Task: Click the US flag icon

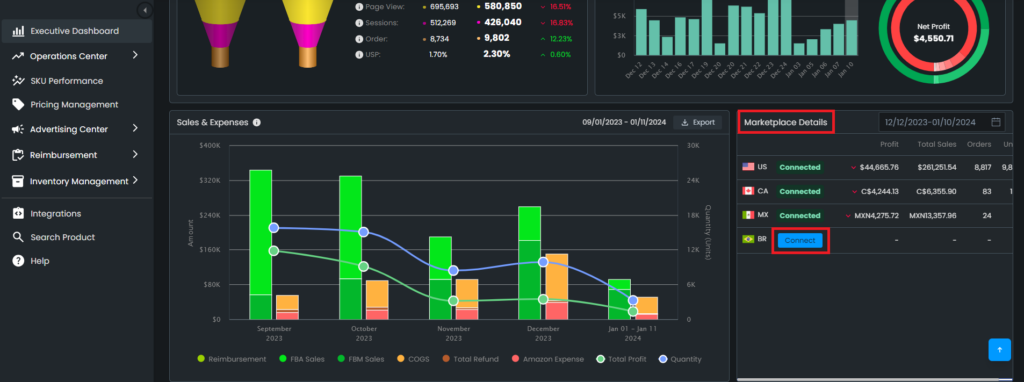Action: click(748, 167)
